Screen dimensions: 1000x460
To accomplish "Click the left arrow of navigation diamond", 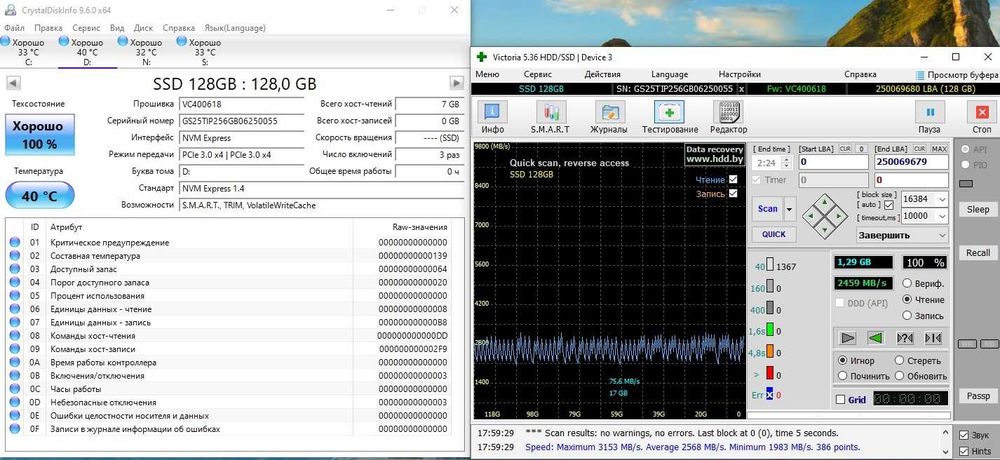I will point(811,214).
